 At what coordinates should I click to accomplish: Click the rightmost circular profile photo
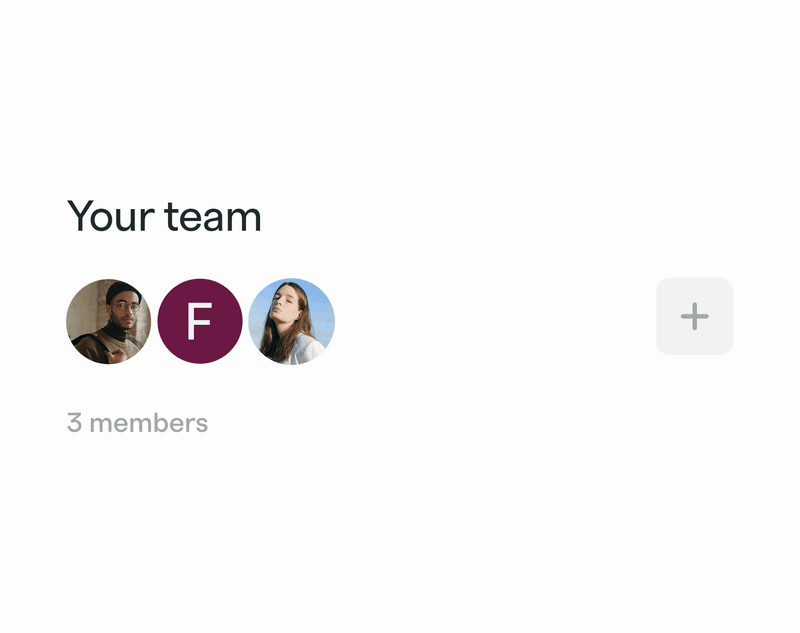(x=291, y=321)
